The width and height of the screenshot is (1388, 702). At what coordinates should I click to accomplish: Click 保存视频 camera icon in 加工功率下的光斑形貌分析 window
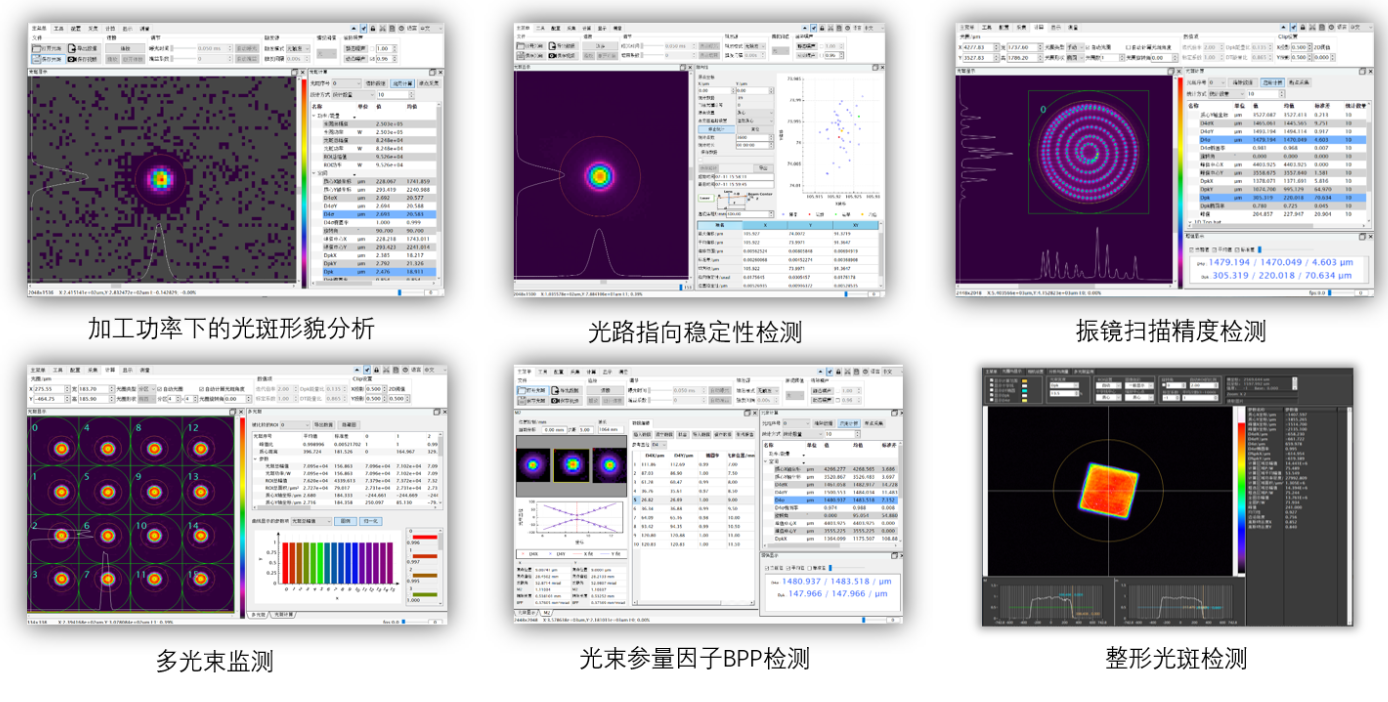tap(72, 59)
